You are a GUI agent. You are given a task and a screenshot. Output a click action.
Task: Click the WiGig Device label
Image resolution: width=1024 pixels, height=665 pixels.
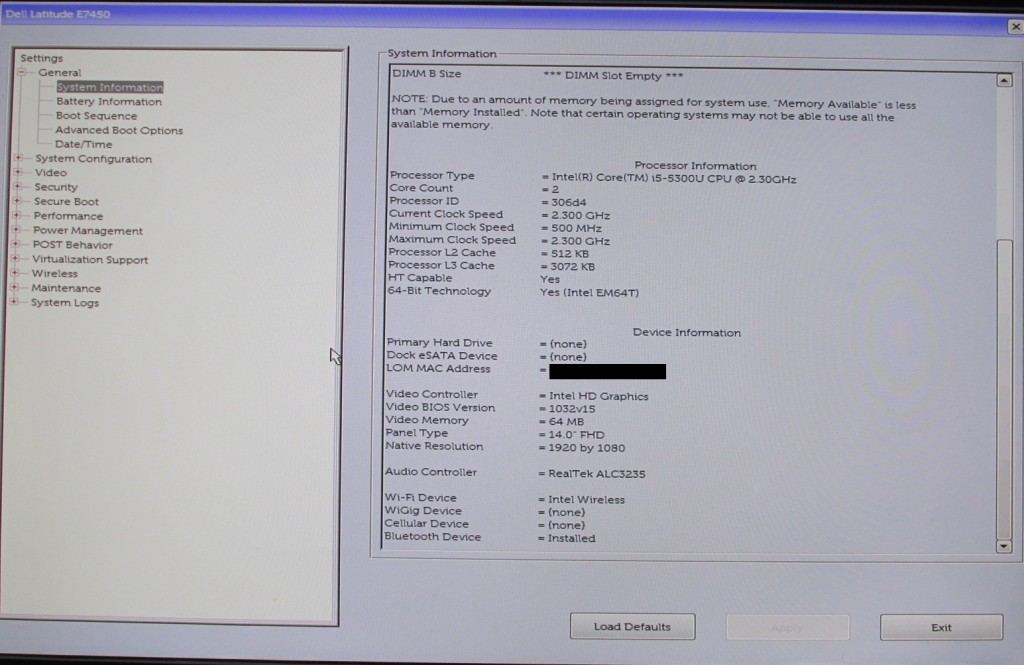pos(423,510)
